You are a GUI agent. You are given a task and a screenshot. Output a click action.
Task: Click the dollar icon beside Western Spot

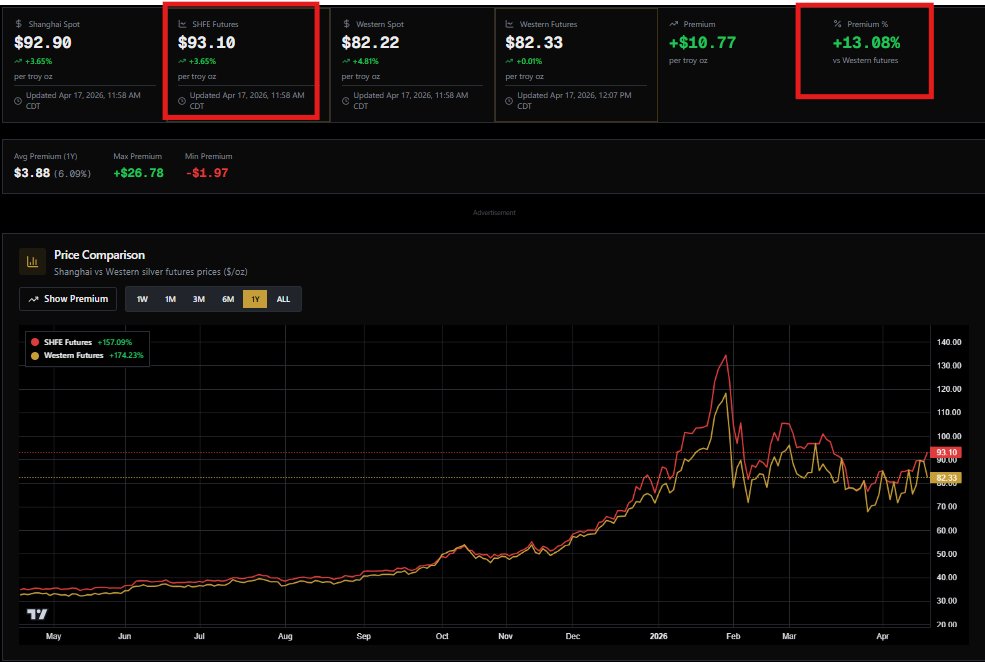pyautogui.click(x=346, y=24)
